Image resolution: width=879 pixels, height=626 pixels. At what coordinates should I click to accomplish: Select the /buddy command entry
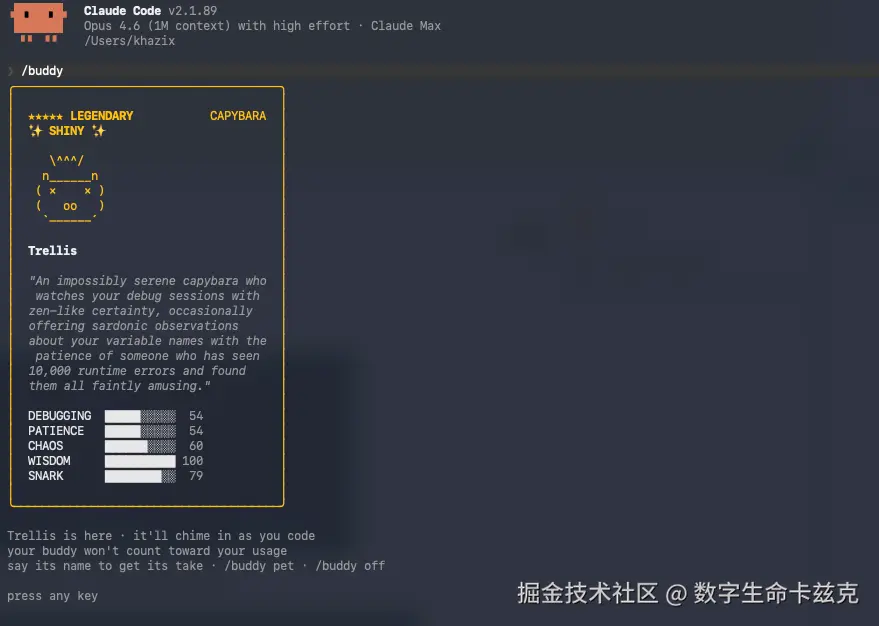42,70
